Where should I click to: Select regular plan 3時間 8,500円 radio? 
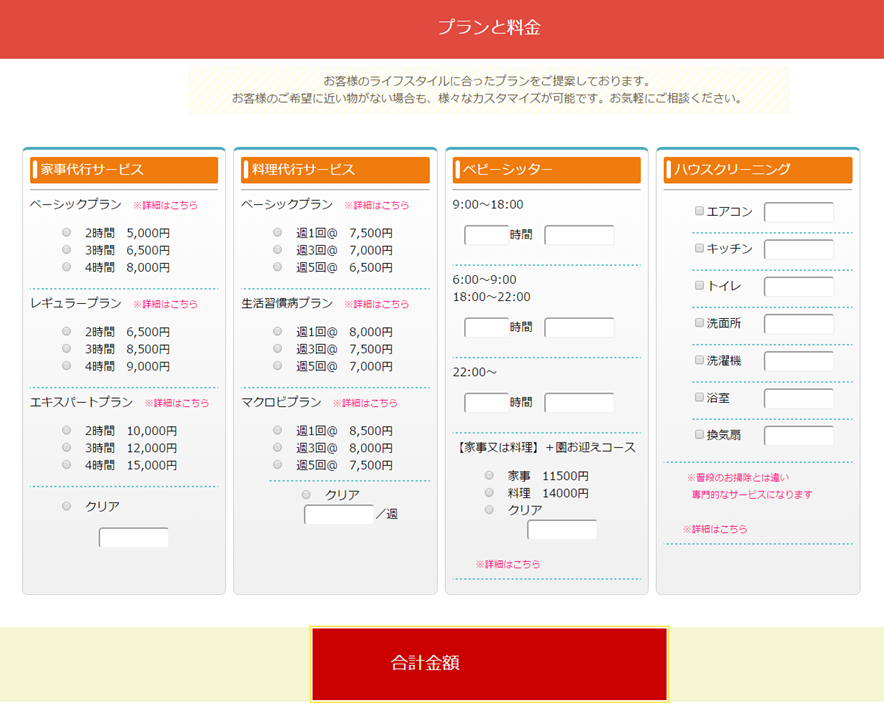[67, 348]
